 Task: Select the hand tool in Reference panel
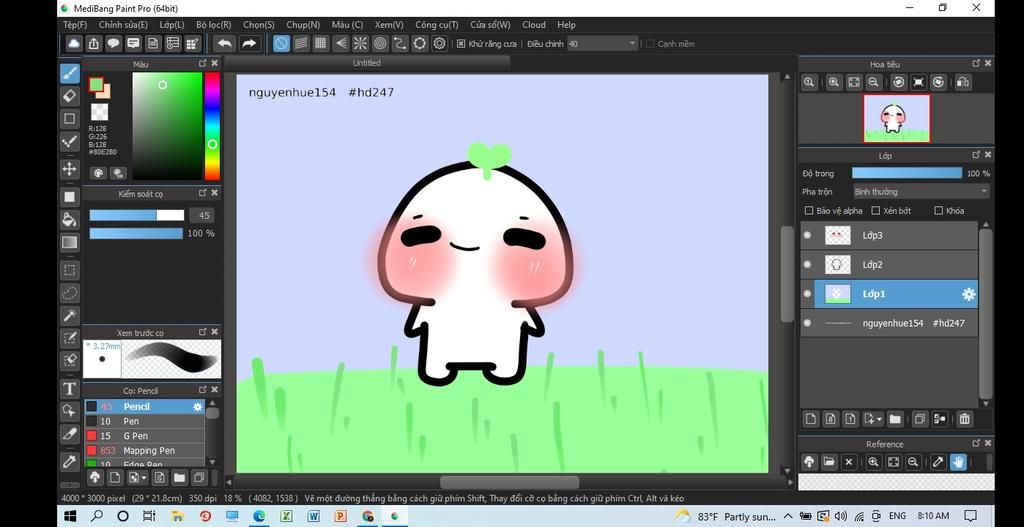pos(958,462)
